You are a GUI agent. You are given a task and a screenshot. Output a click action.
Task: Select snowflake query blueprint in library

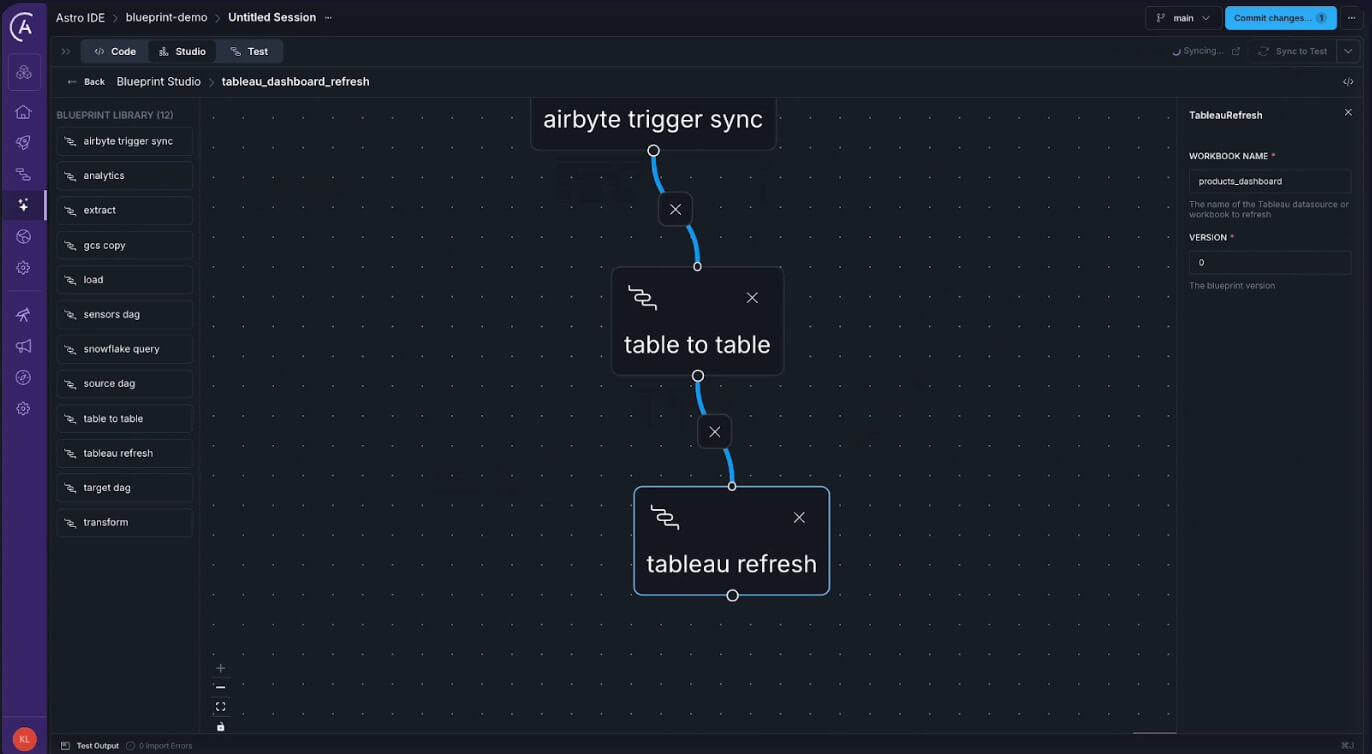click(x=125, y=349)
